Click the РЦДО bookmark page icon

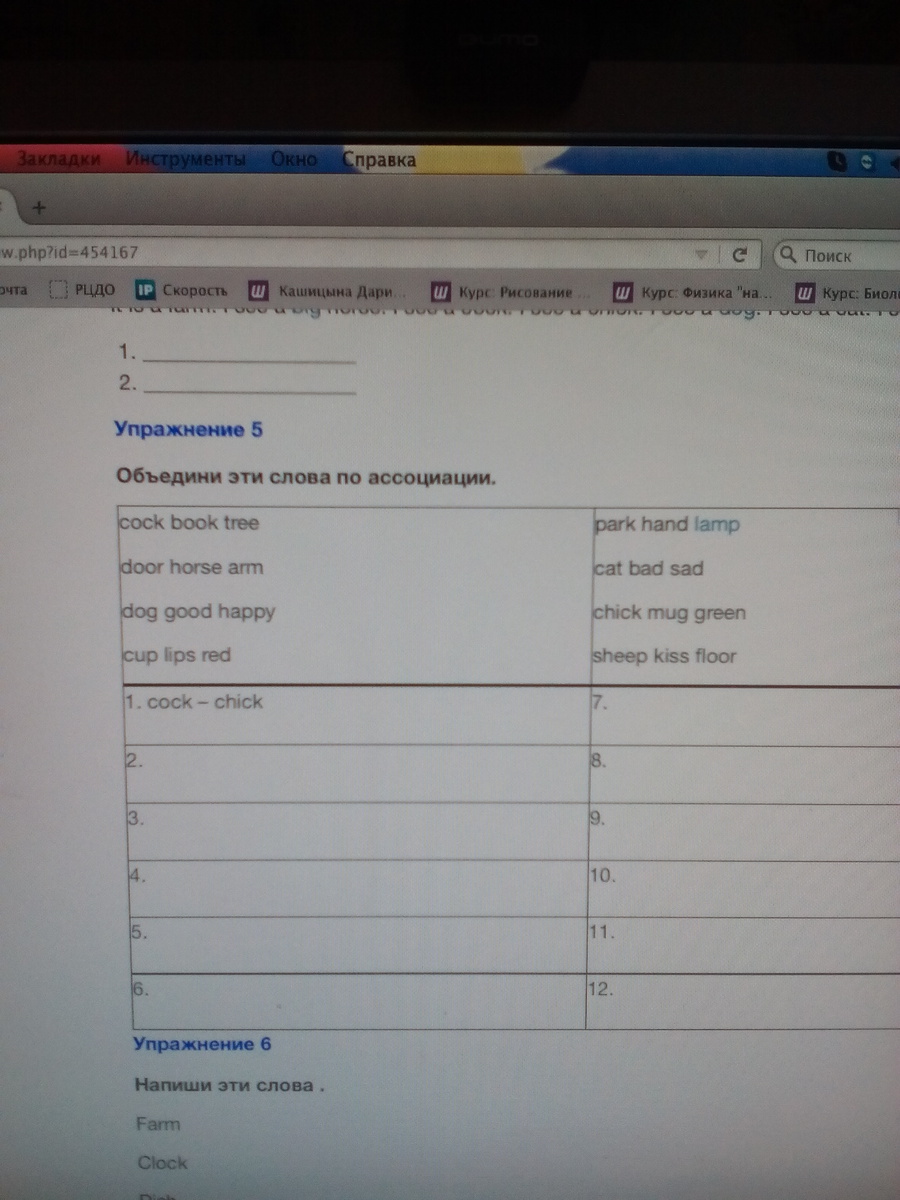point(58,291)
